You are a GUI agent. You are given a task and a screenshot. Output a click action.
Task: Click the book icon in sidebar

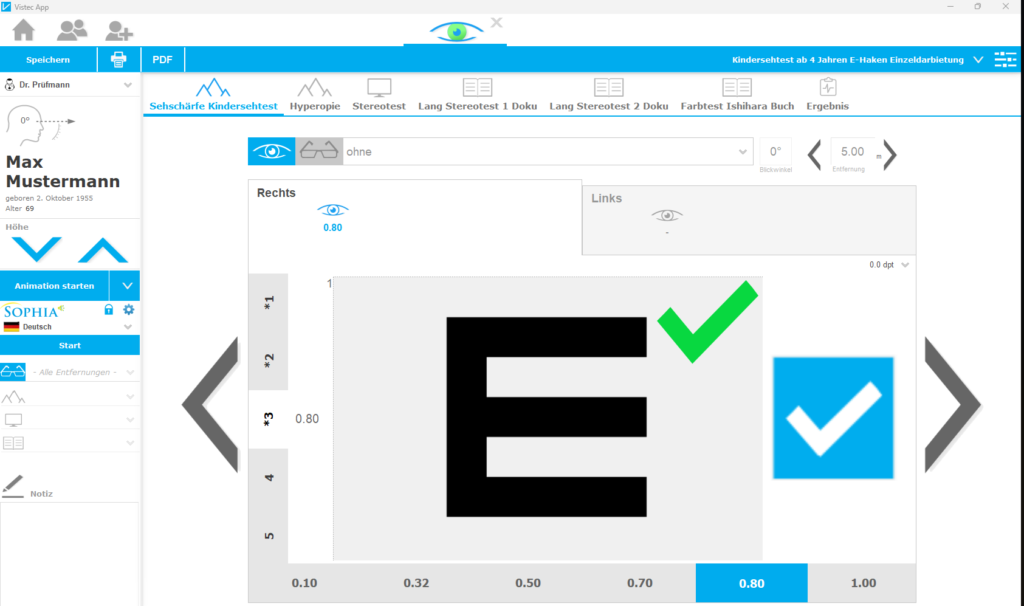(13, 443)
